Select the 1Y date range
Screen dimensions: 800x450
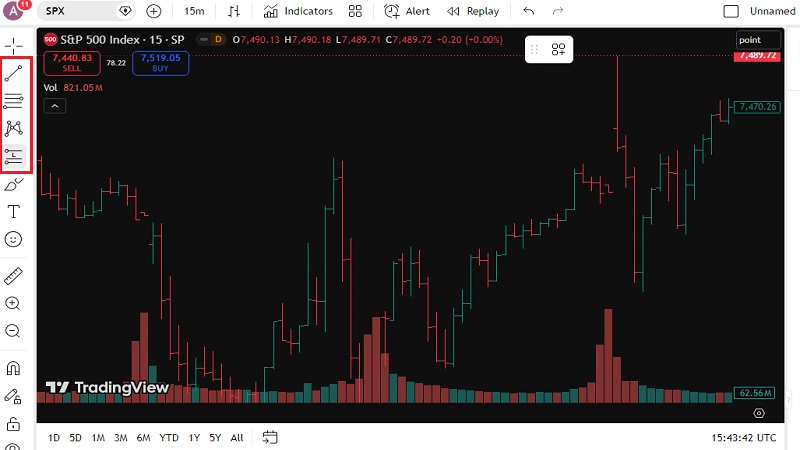point(194,438)
